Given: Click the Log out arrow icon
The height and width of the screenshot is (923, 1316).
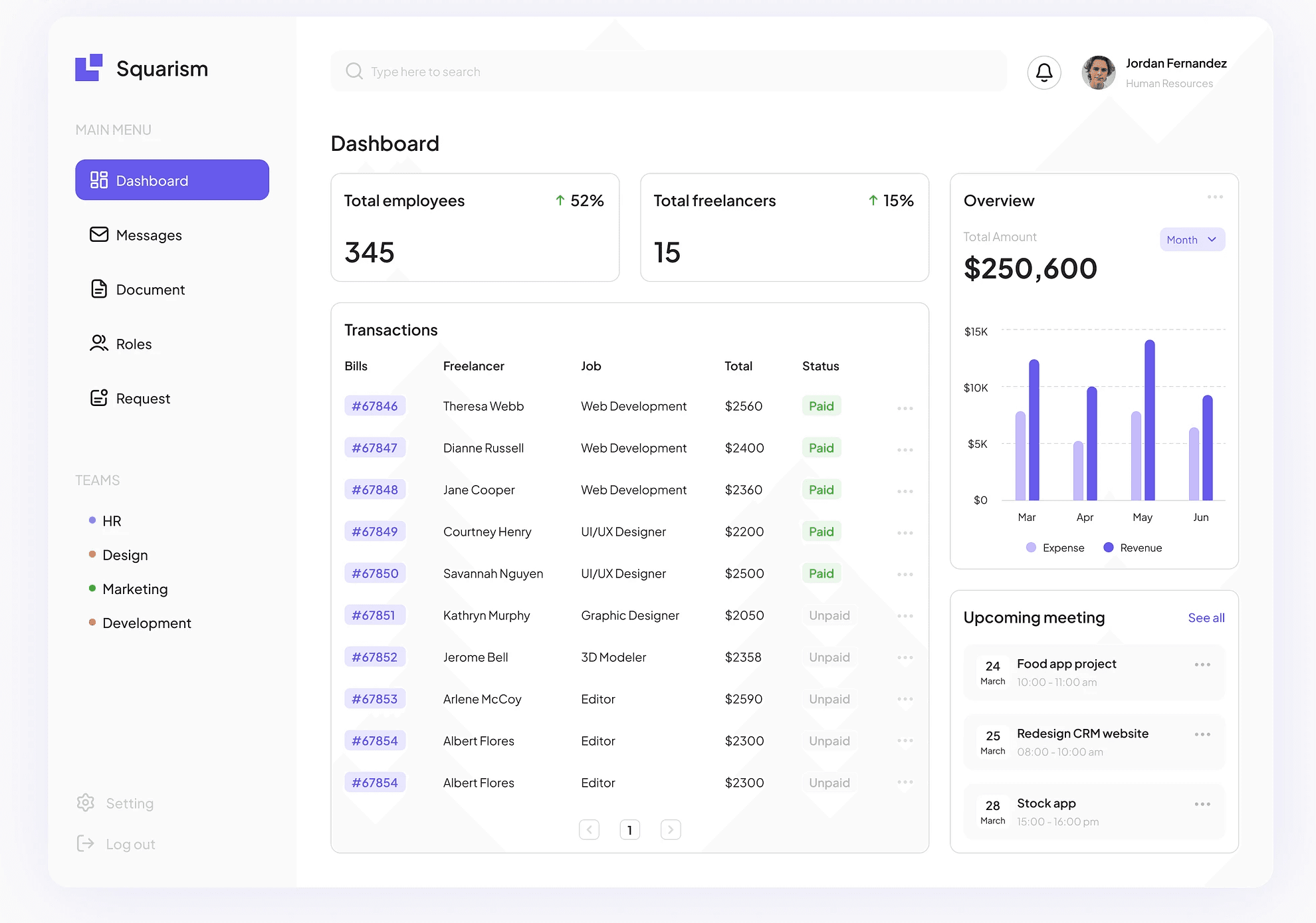Looking at the screenshot, I should [x=86, y=843].
